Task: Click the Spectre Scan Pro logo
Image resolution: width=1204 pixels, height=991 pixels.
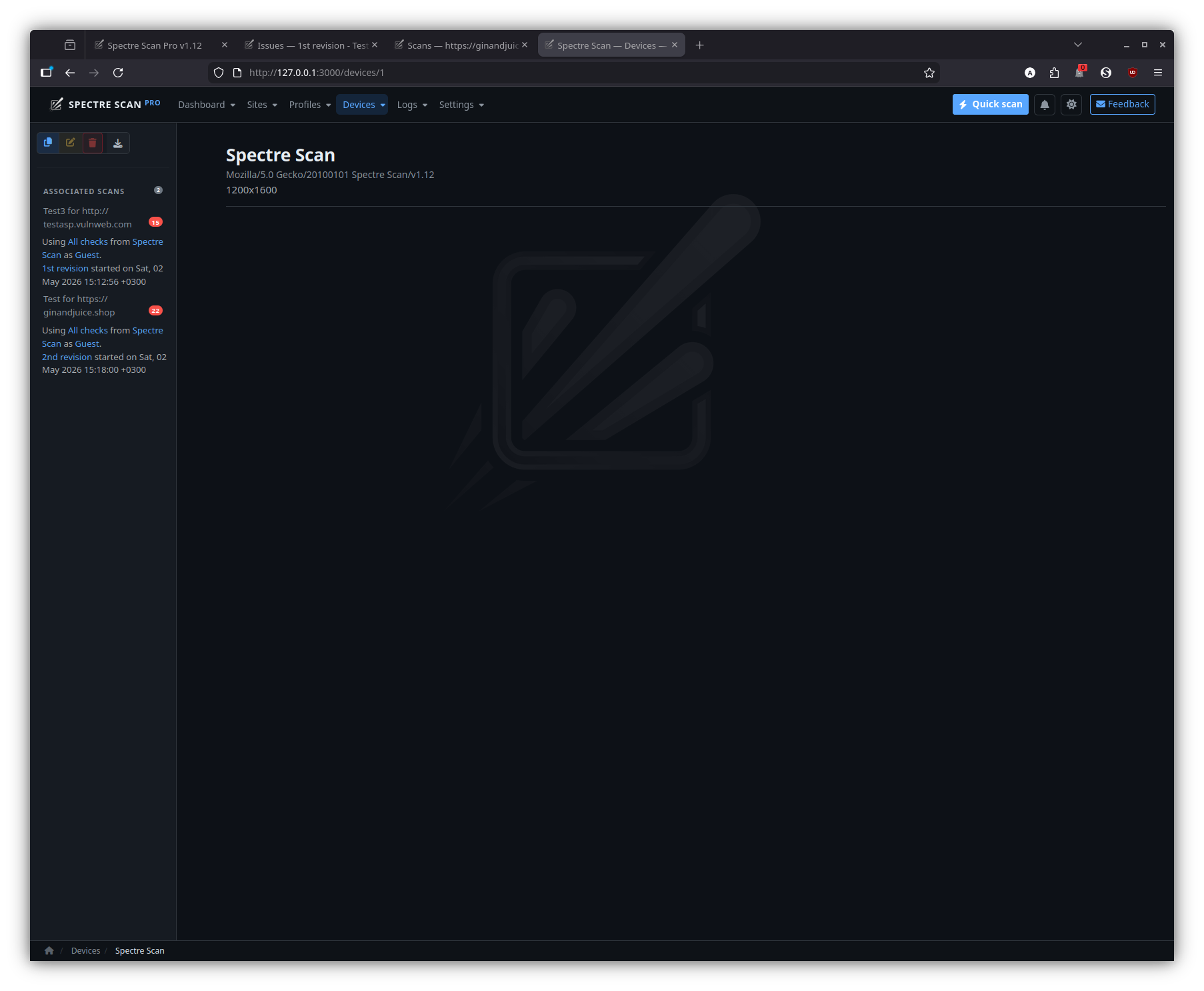Action: (105, 104)
